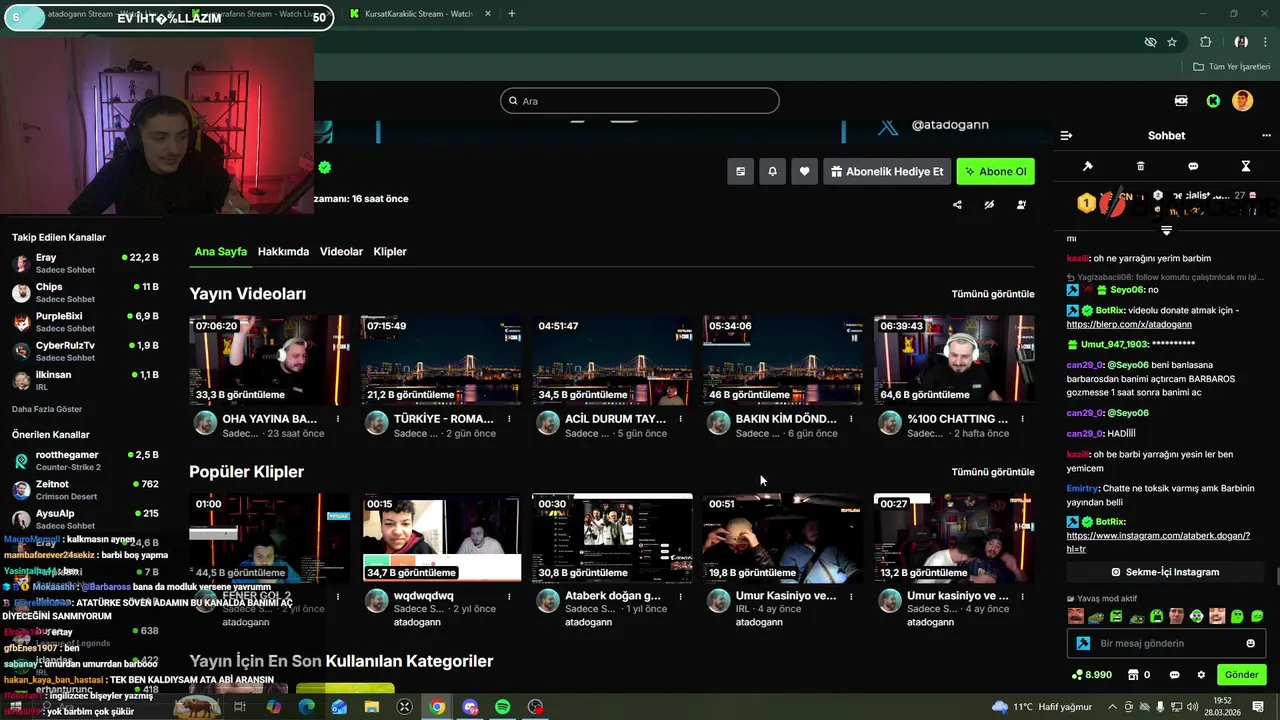The width and height of the screenshot is (1280, 720).
Task: Click the Gönder send button
Action: point(1242,675)
